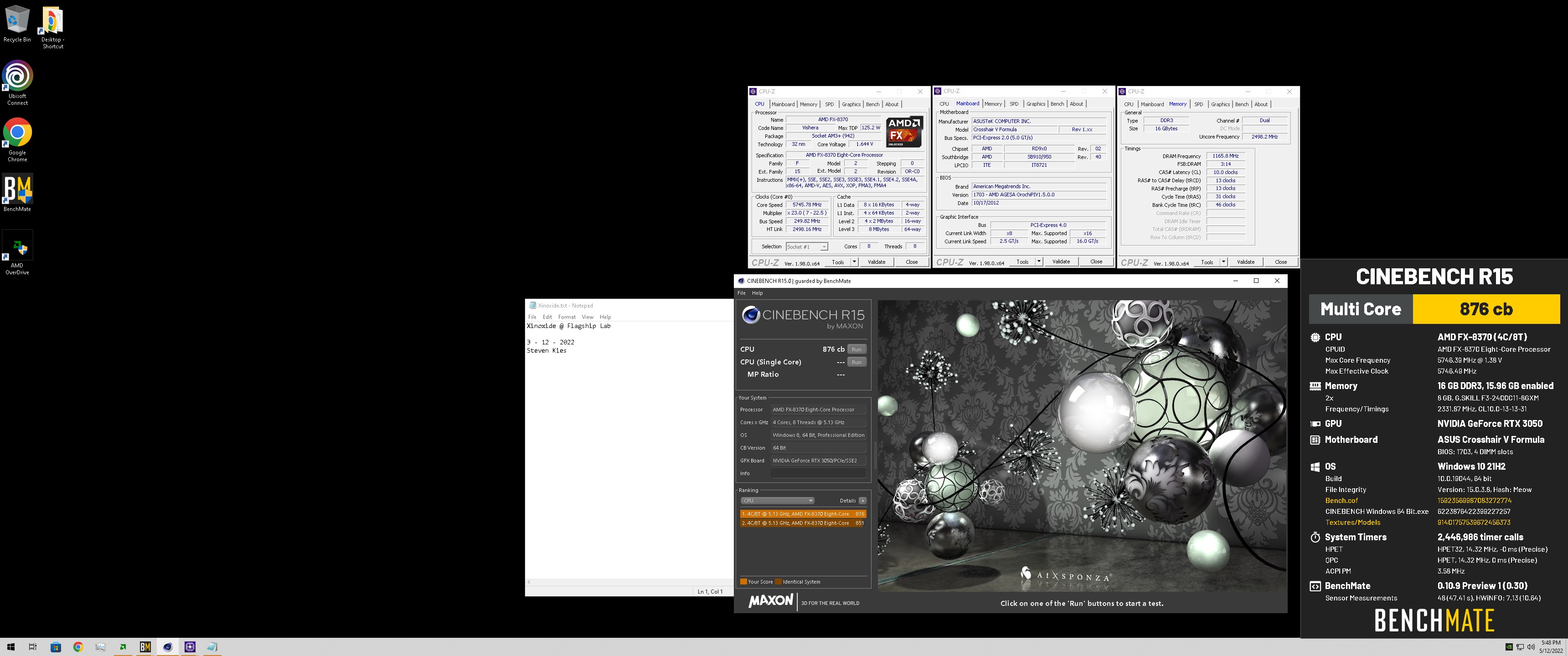Viewport: 1568px width, 656px height.
Task: Click the Notepad horizontal scrollbar
Action: tap(629, 582)
